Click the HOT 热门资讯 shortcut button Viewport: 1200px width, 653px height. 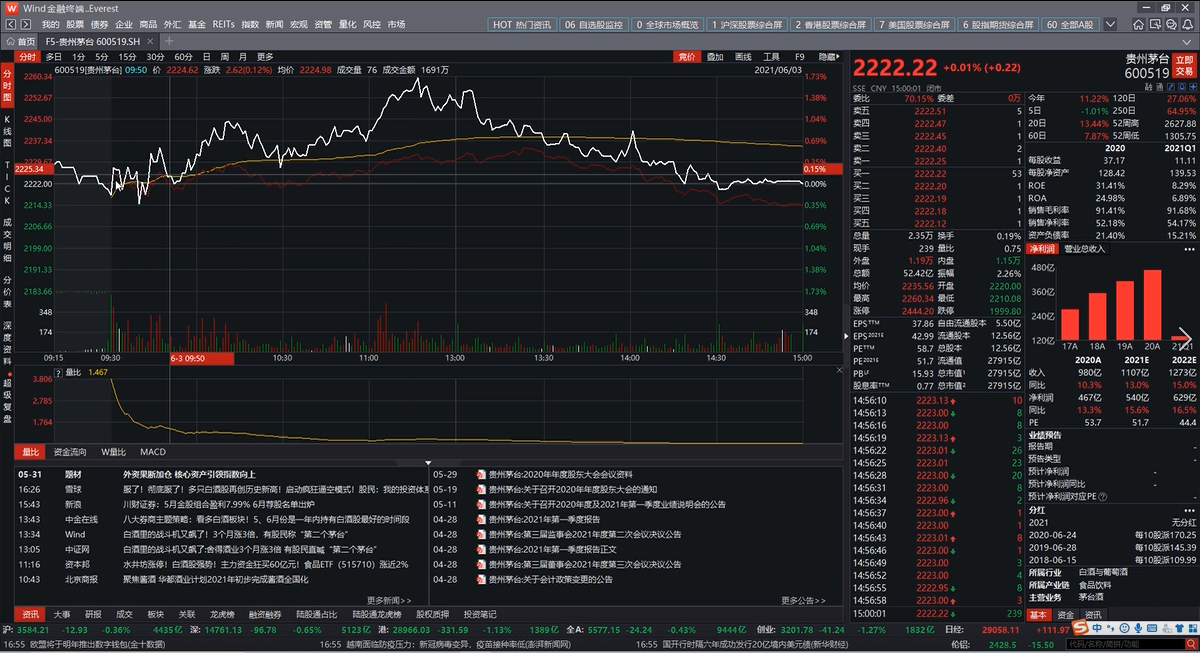coord(520,24)
